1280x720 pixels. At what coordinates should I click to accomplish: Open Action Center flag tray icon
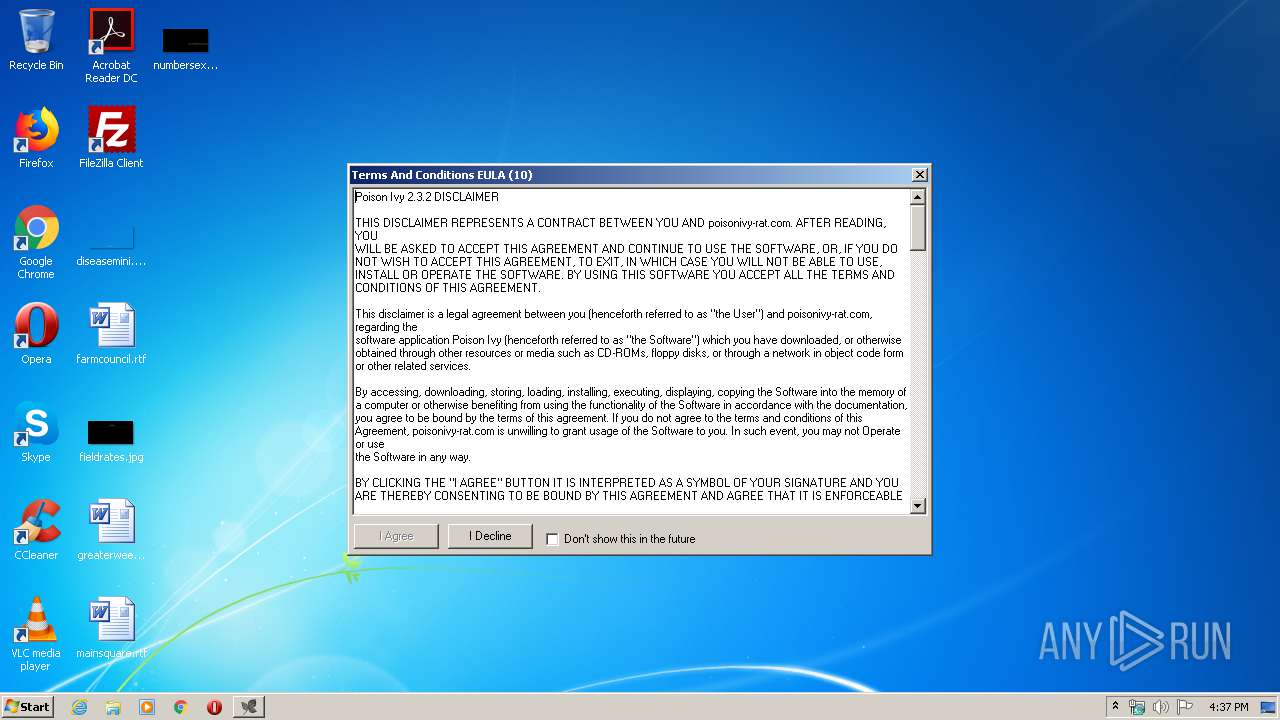(x=1184, y=707)
